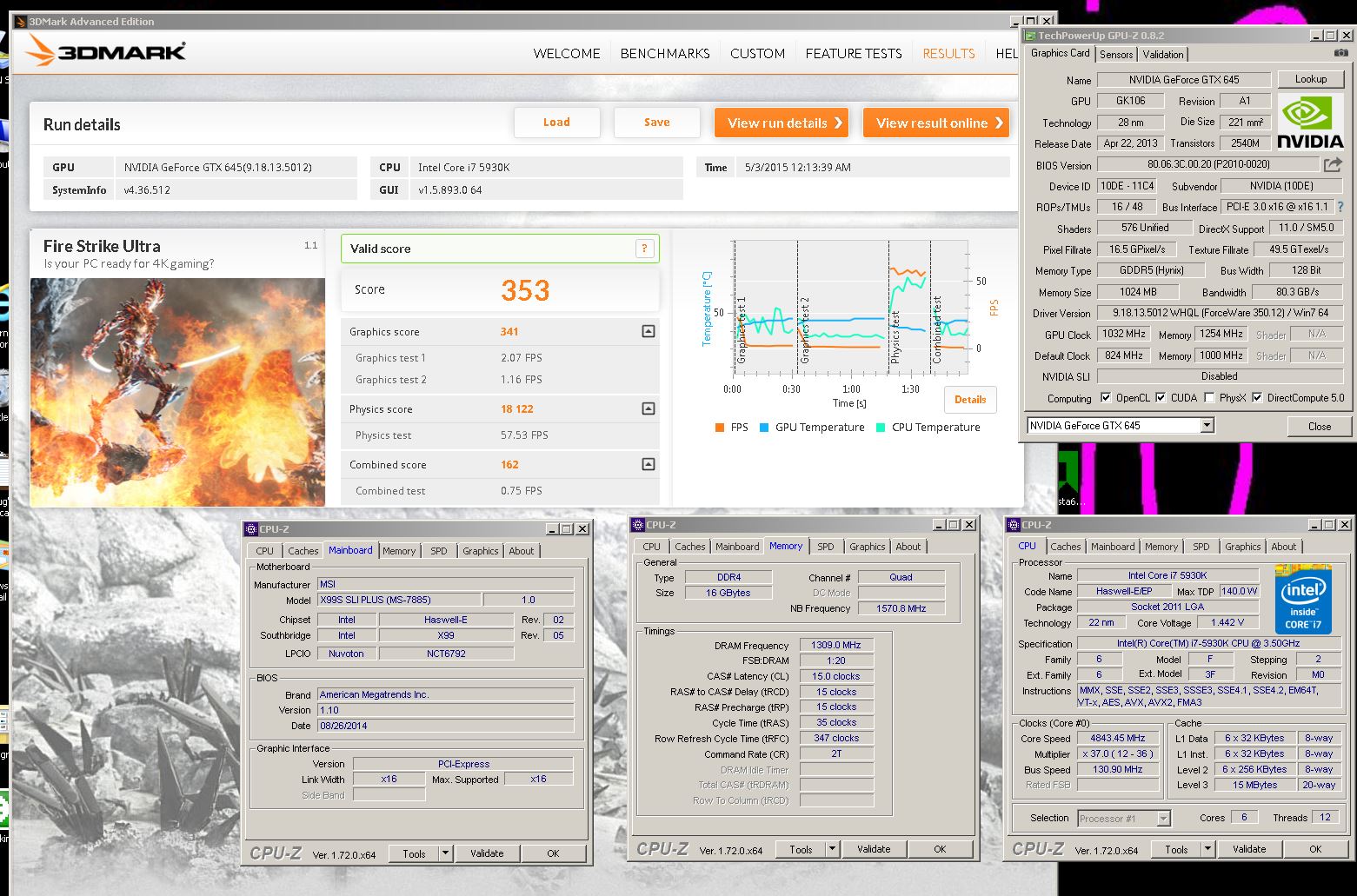Screen dimensions: 1357x896
Task: Click the teal CPU Temperature legend swatch
Action: coord(881,428)
